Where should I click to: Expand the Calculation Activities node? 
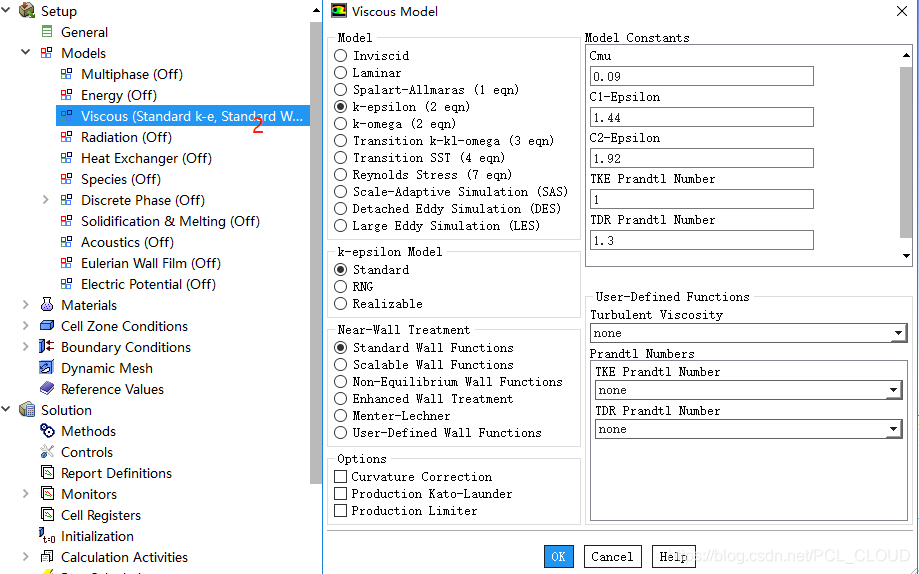26,556
